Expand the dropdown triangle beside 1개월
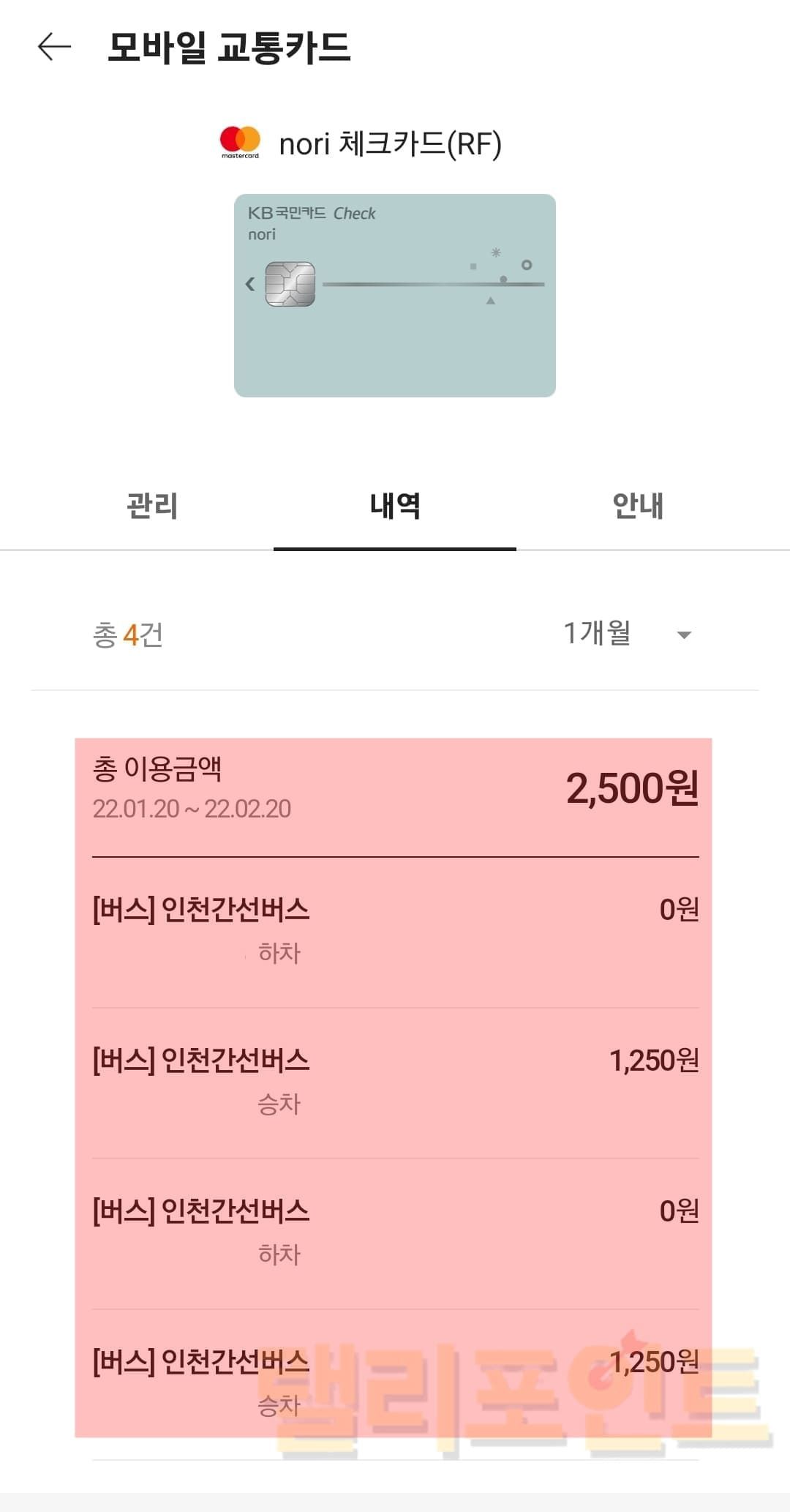 click(684, 635)
